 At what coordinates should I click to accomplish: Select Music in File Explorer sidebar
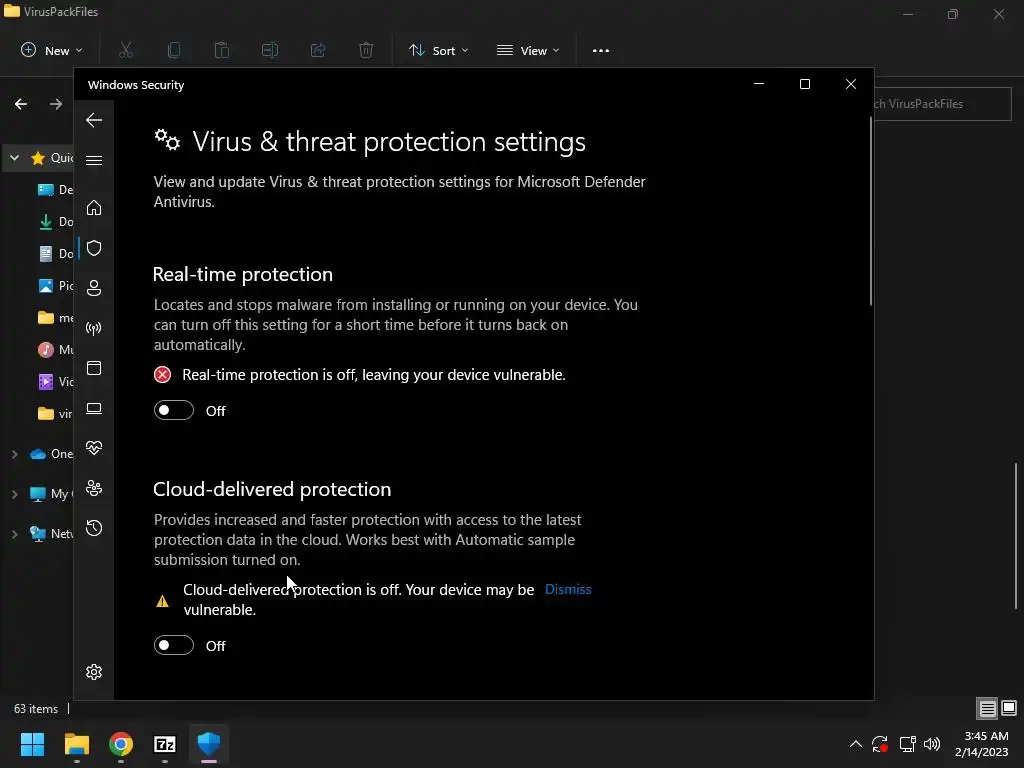coord(56,349)
